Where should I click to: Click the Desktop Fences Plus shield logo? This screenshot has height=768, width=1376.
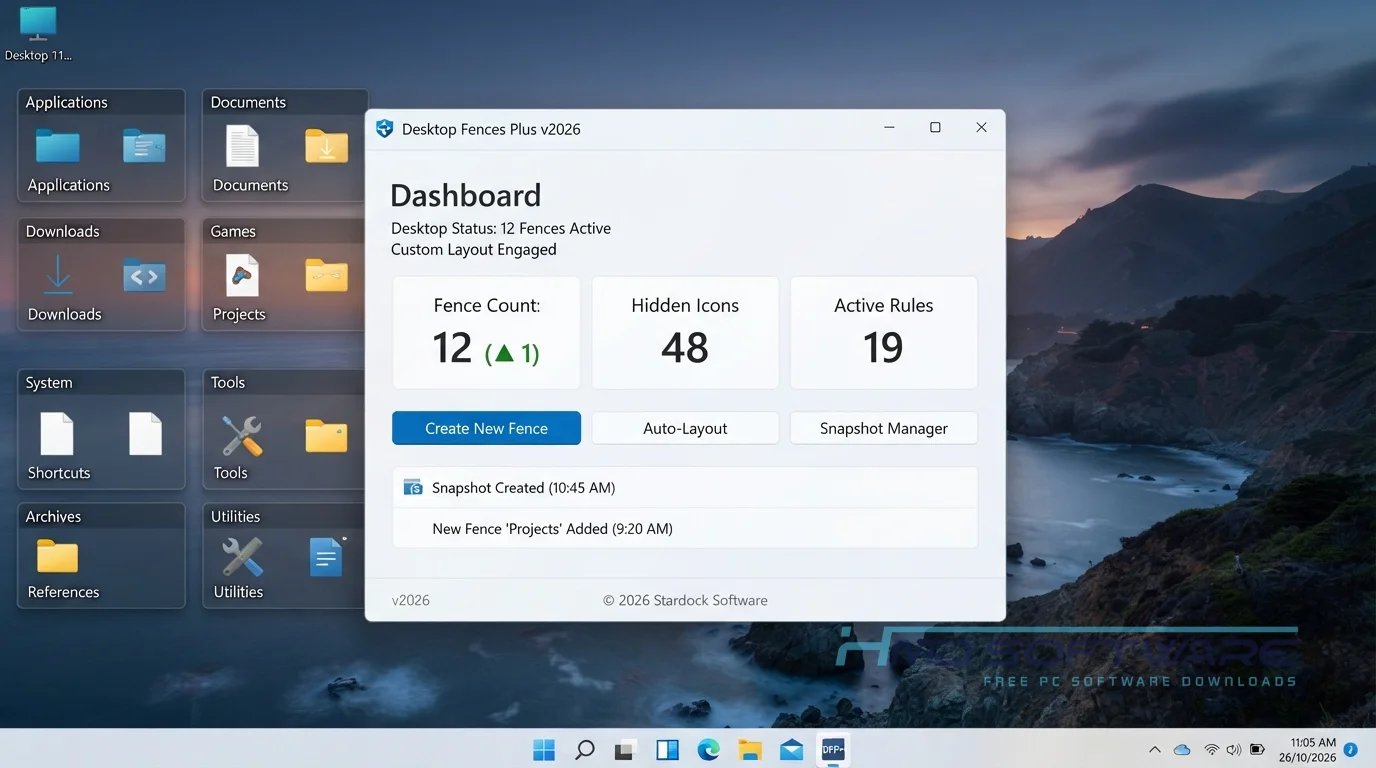384,128
